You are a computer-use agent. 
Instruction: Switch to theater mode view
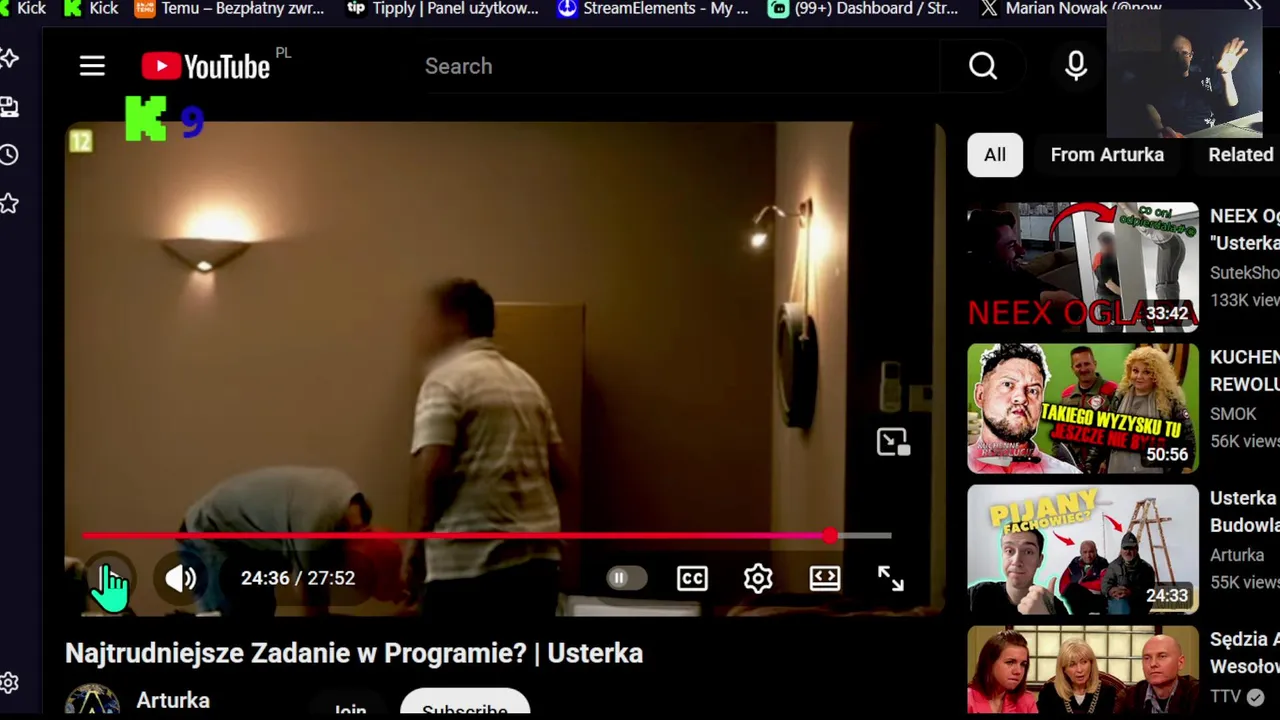click(x=825, y=578)
